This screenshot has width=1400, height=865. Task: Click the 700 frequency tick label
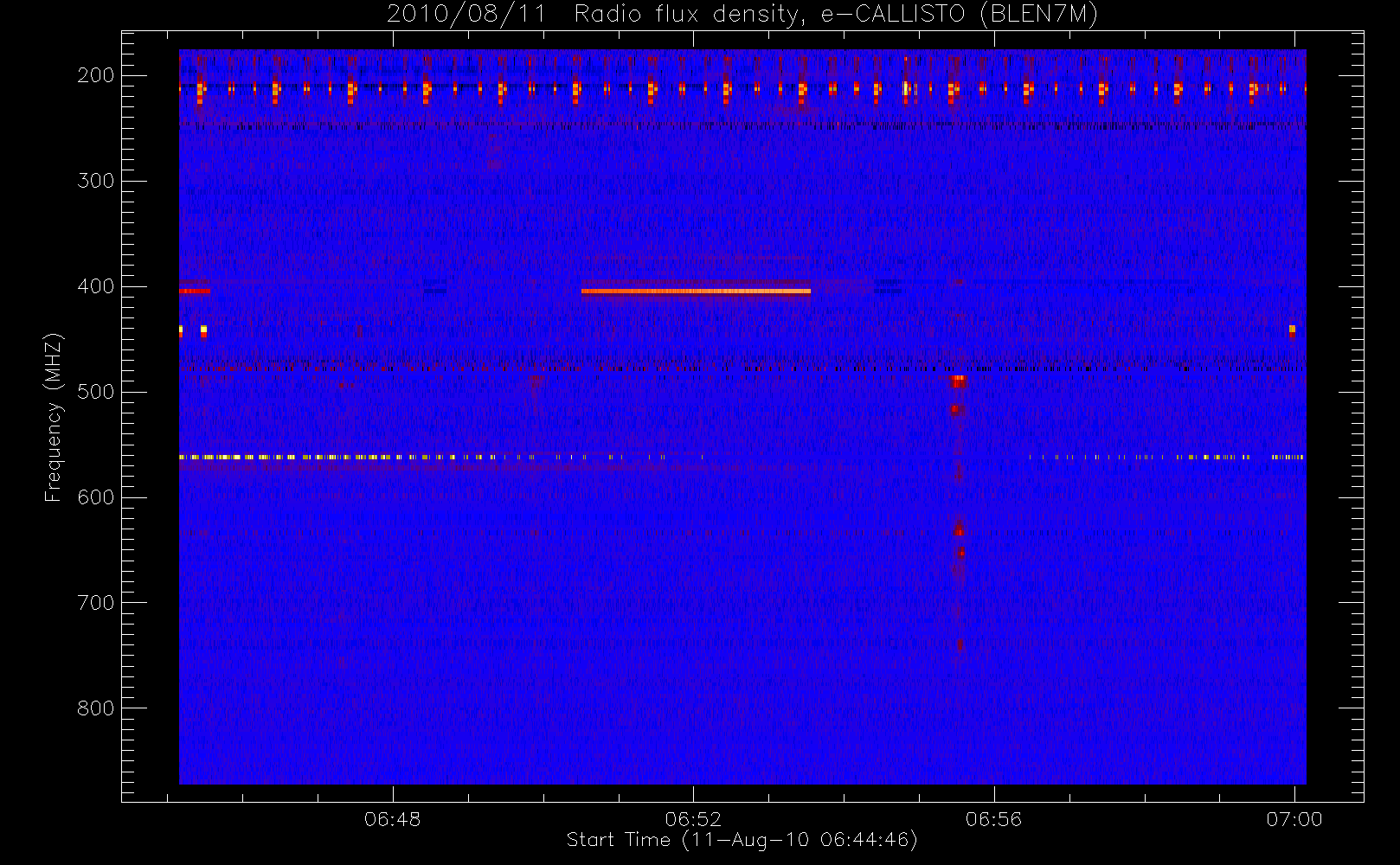96,603
